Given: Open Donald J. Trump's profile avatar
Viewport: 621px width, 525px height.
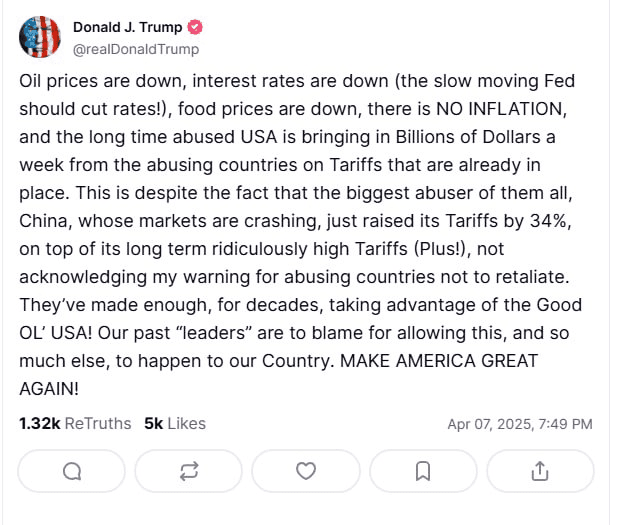Looking at the screenshot, I should pos(41,37).
